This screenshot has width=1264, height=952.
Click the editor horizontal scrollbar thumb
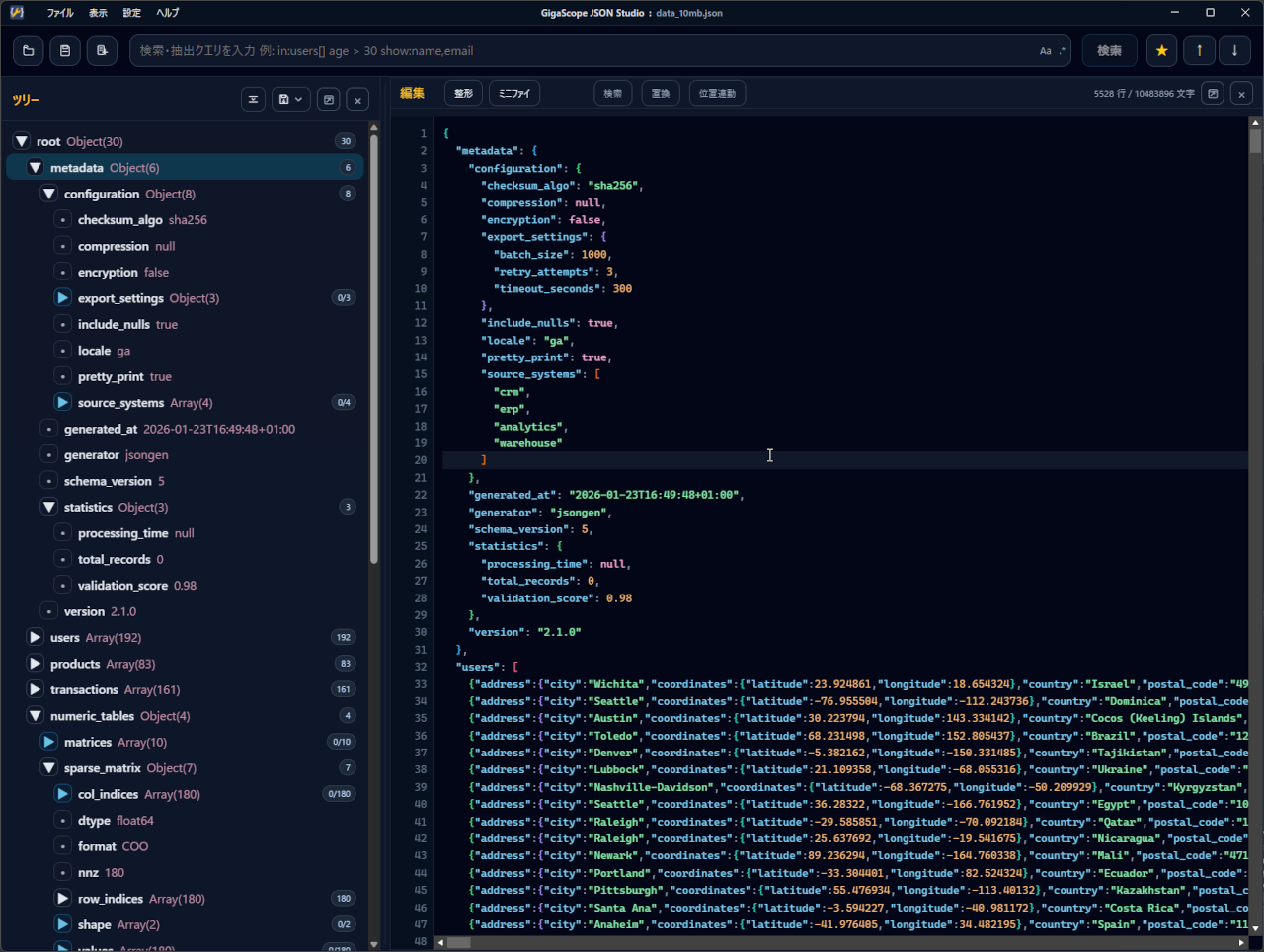(x=459, y=943)
